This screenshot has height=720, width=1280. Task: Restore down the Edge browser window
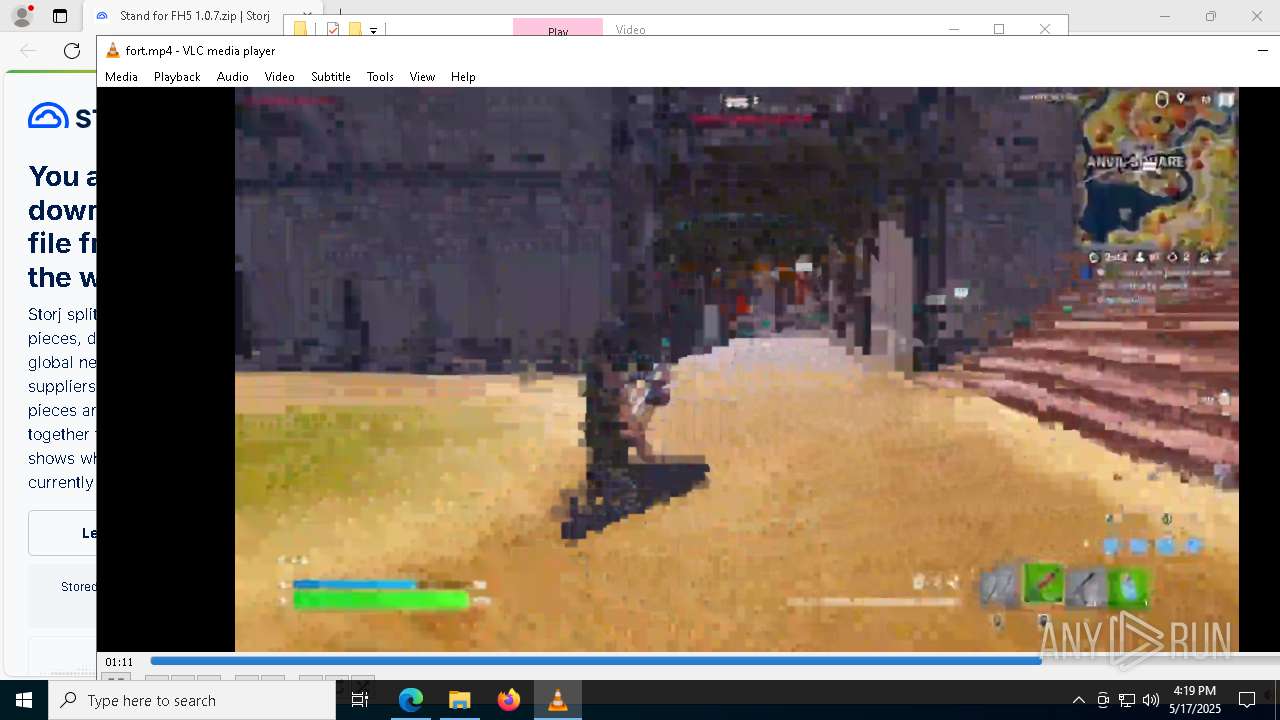tap(1210, 16)
